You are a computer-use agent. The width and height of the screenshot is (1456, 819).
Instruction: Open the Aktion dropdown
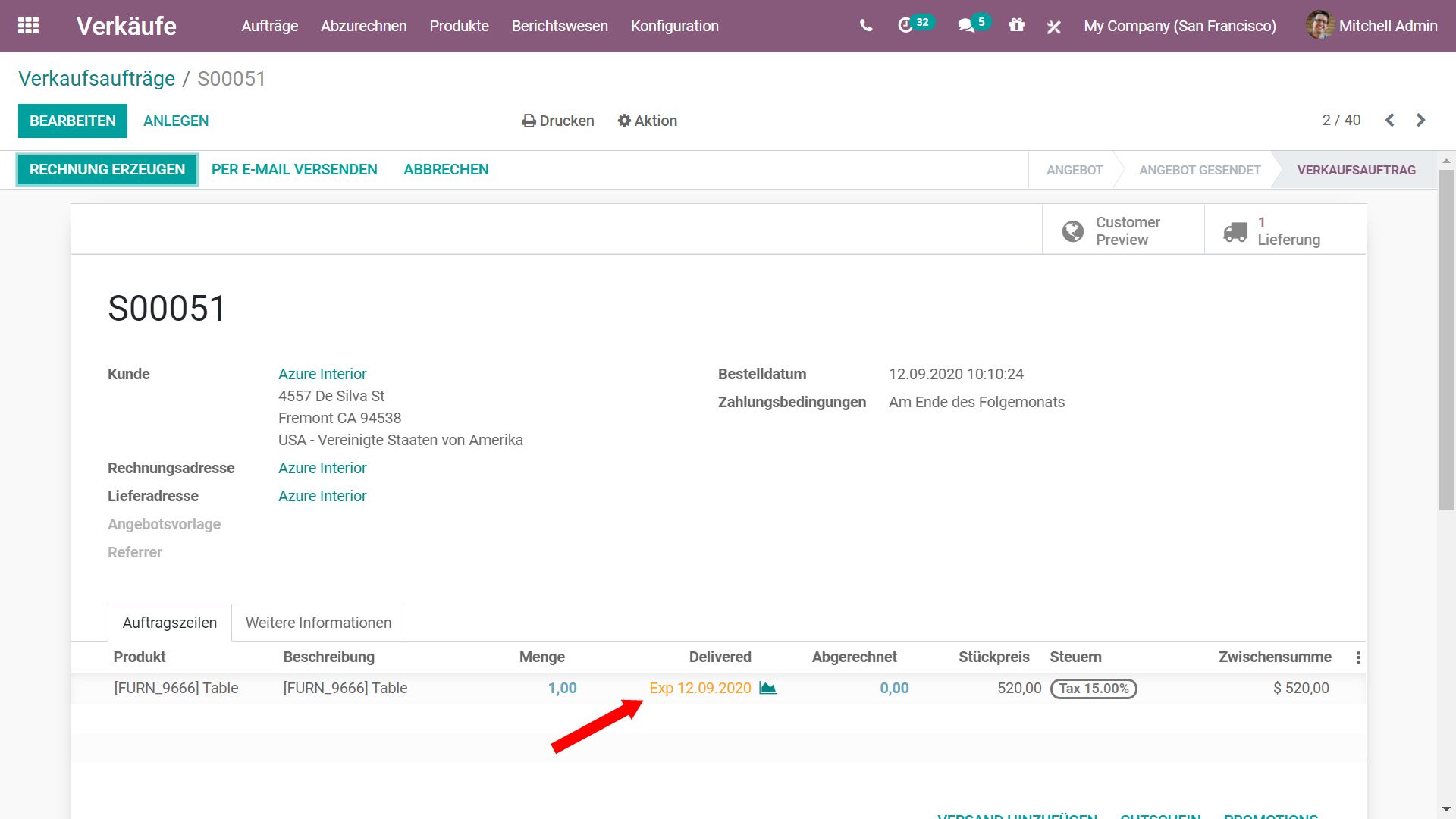click(x=647, y=121)
